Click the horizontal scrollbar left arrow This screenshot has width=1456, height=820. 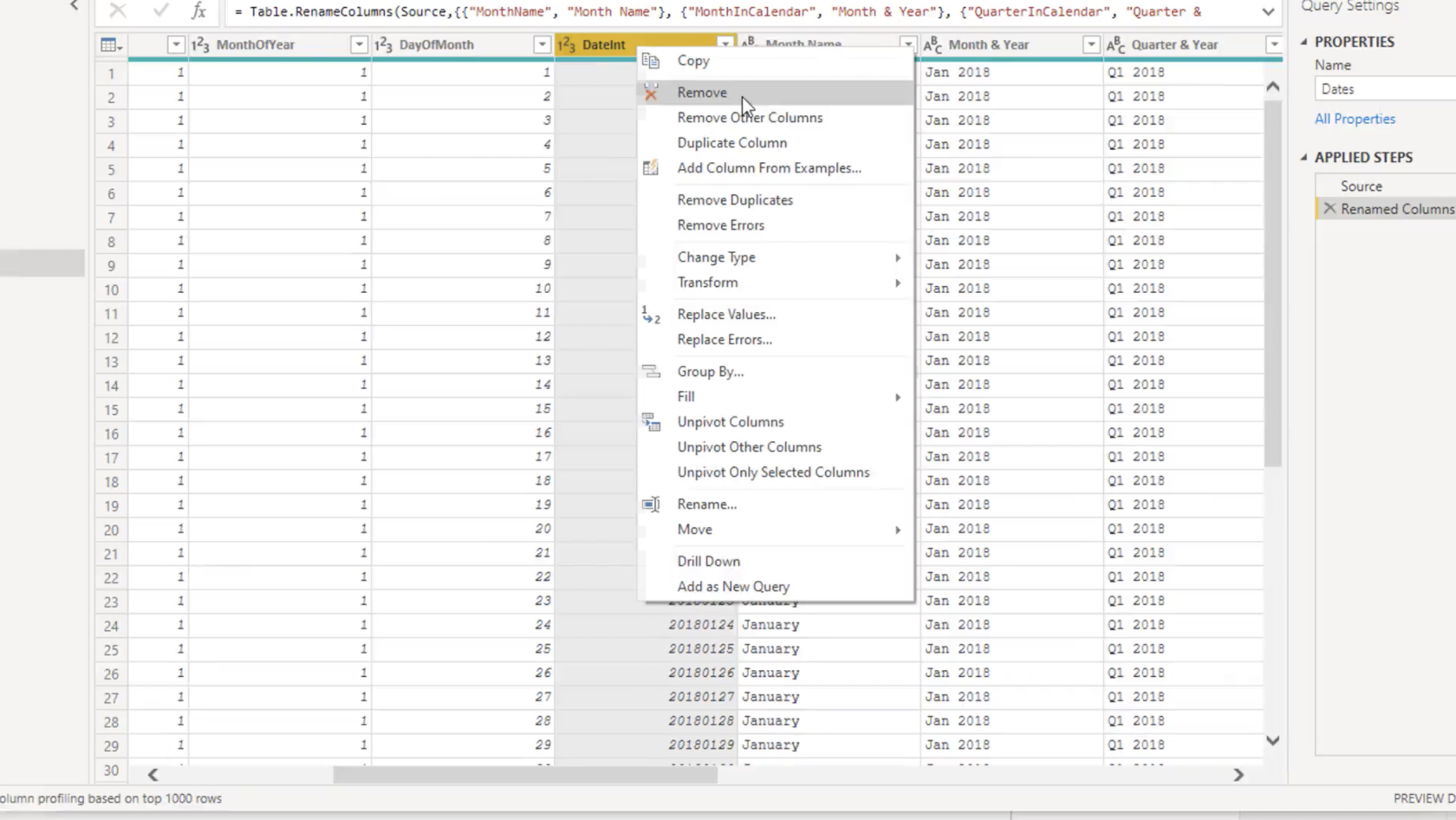coord(153,775)
